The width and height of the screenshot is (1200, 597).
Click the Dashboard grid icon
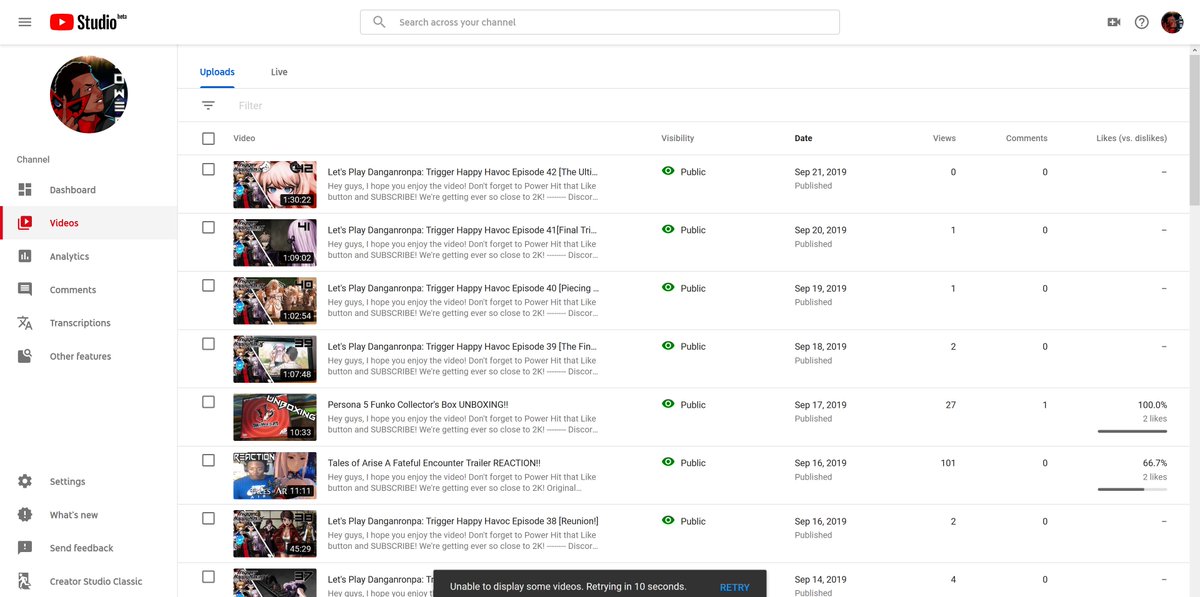click(x=25, y=190)
